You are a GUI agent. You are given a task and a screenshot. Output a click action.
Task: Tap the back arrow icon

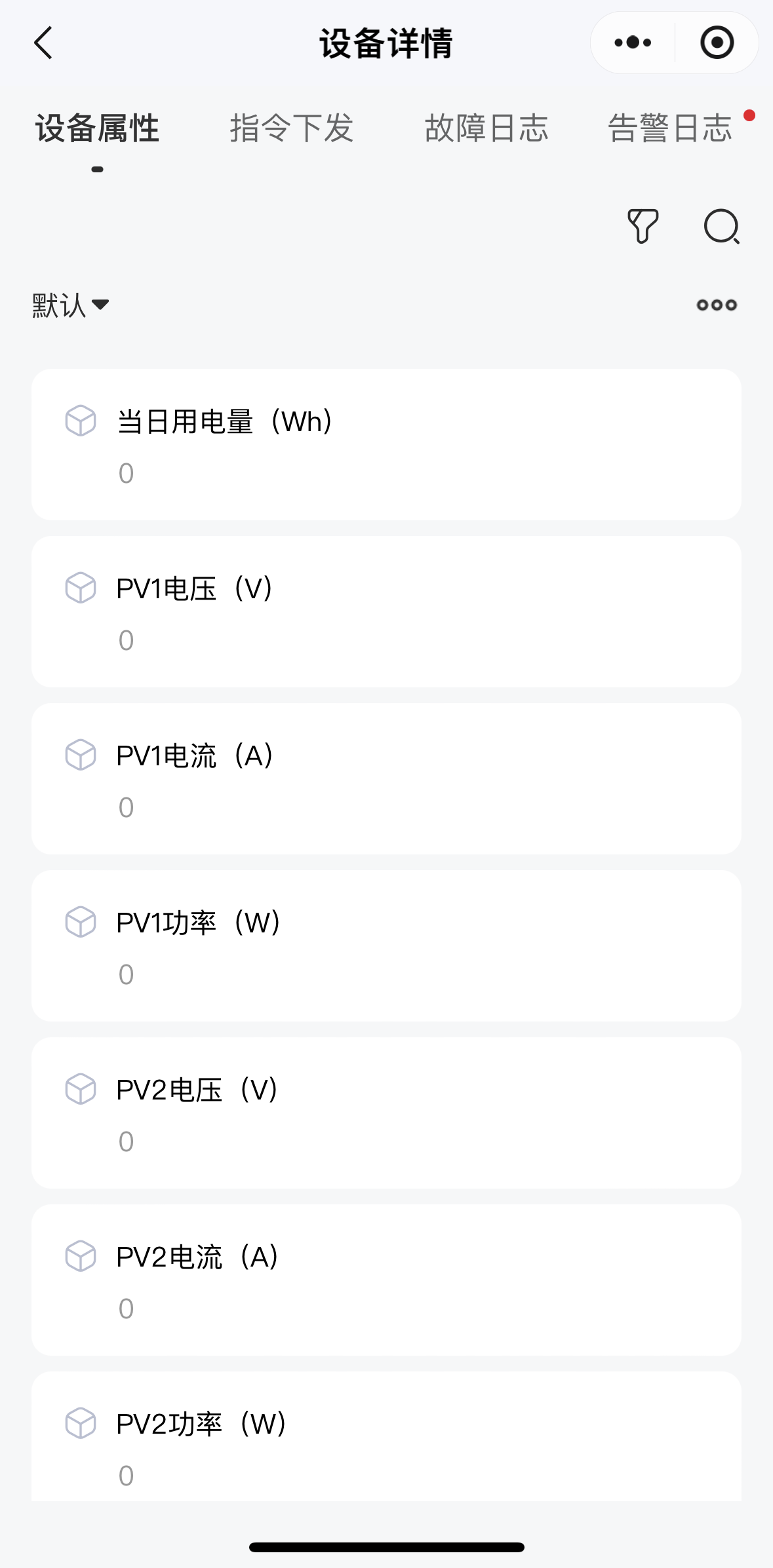(x=43, y=43)
